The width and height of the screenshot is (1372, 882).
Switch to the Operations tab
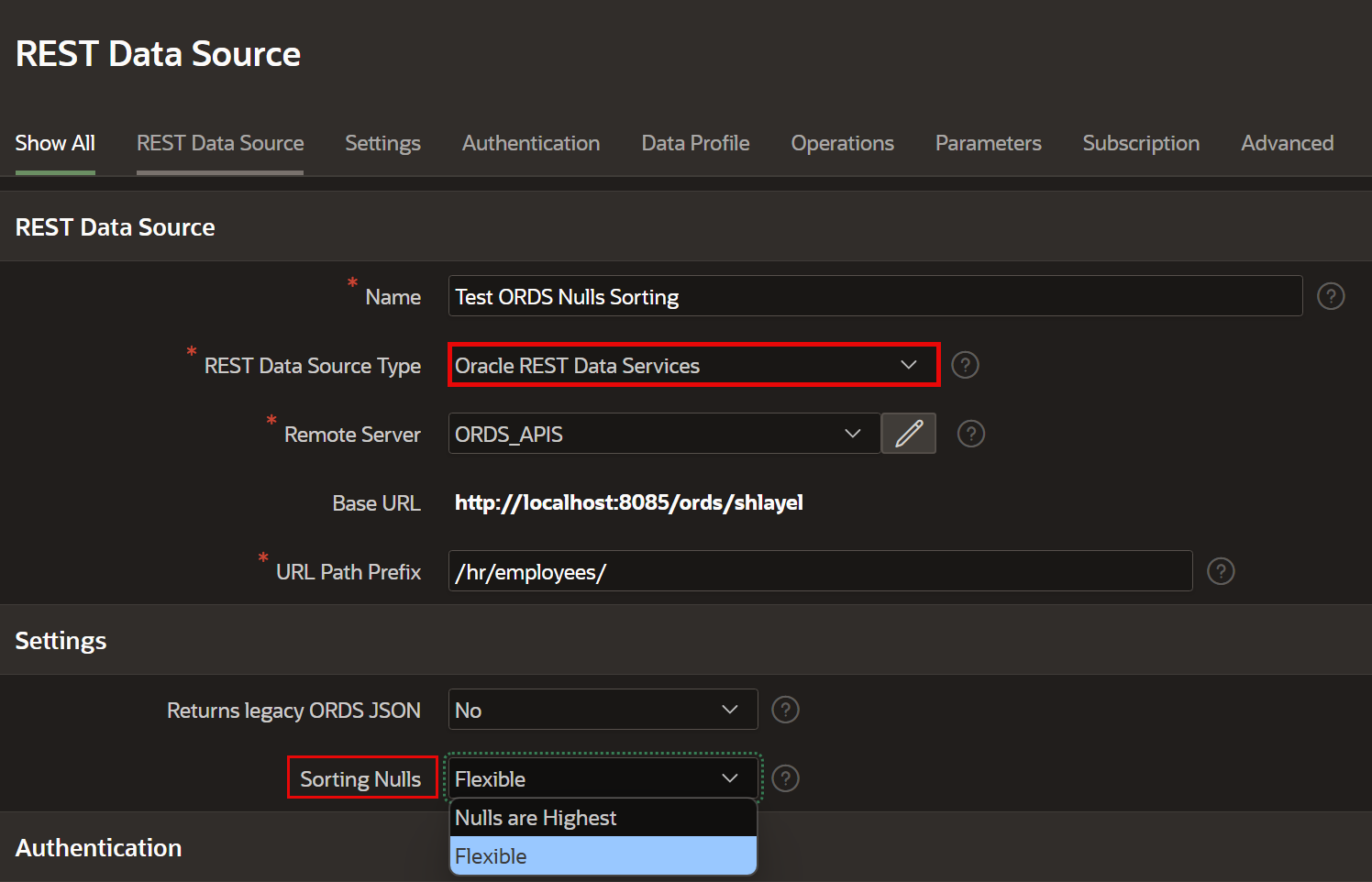[x=842, y=143]
